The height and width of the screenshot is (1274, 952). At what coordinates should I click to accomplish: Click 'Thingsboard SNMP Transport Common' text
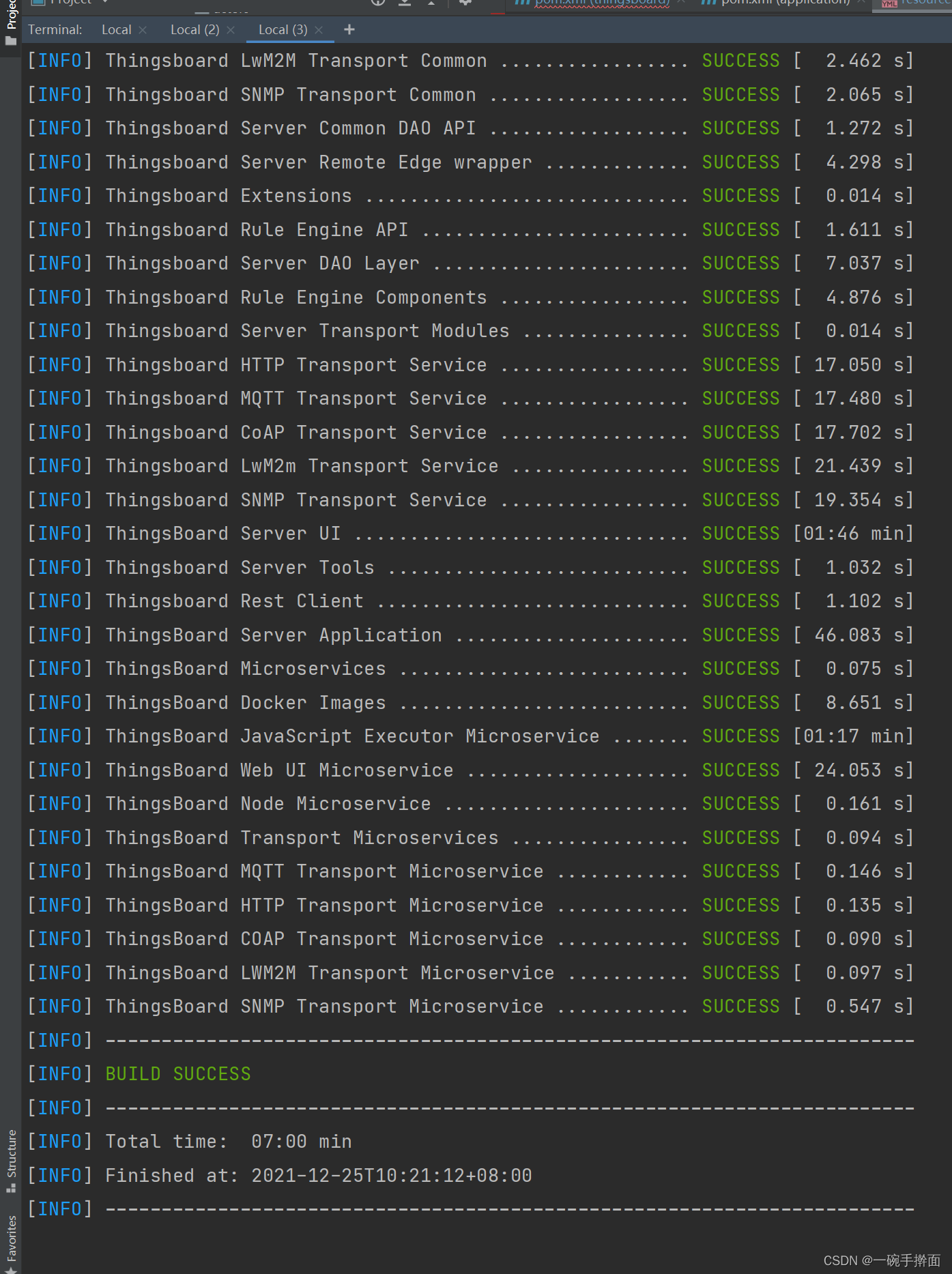(x=291, y=95)
